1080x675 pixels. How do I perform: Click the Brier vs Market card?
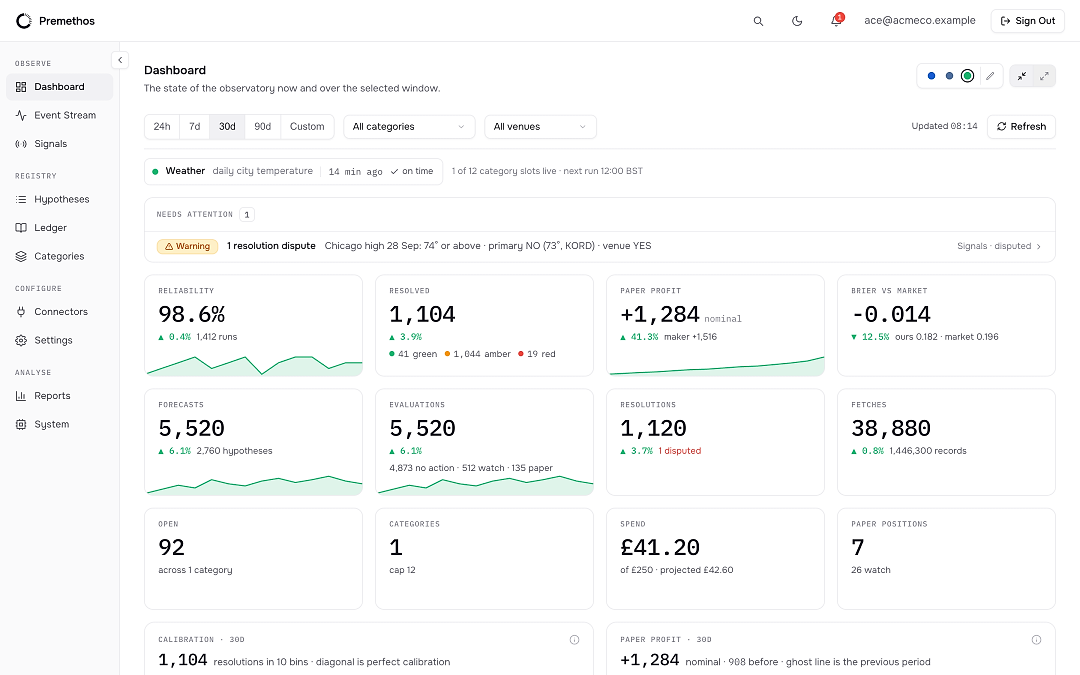point(946,326)
